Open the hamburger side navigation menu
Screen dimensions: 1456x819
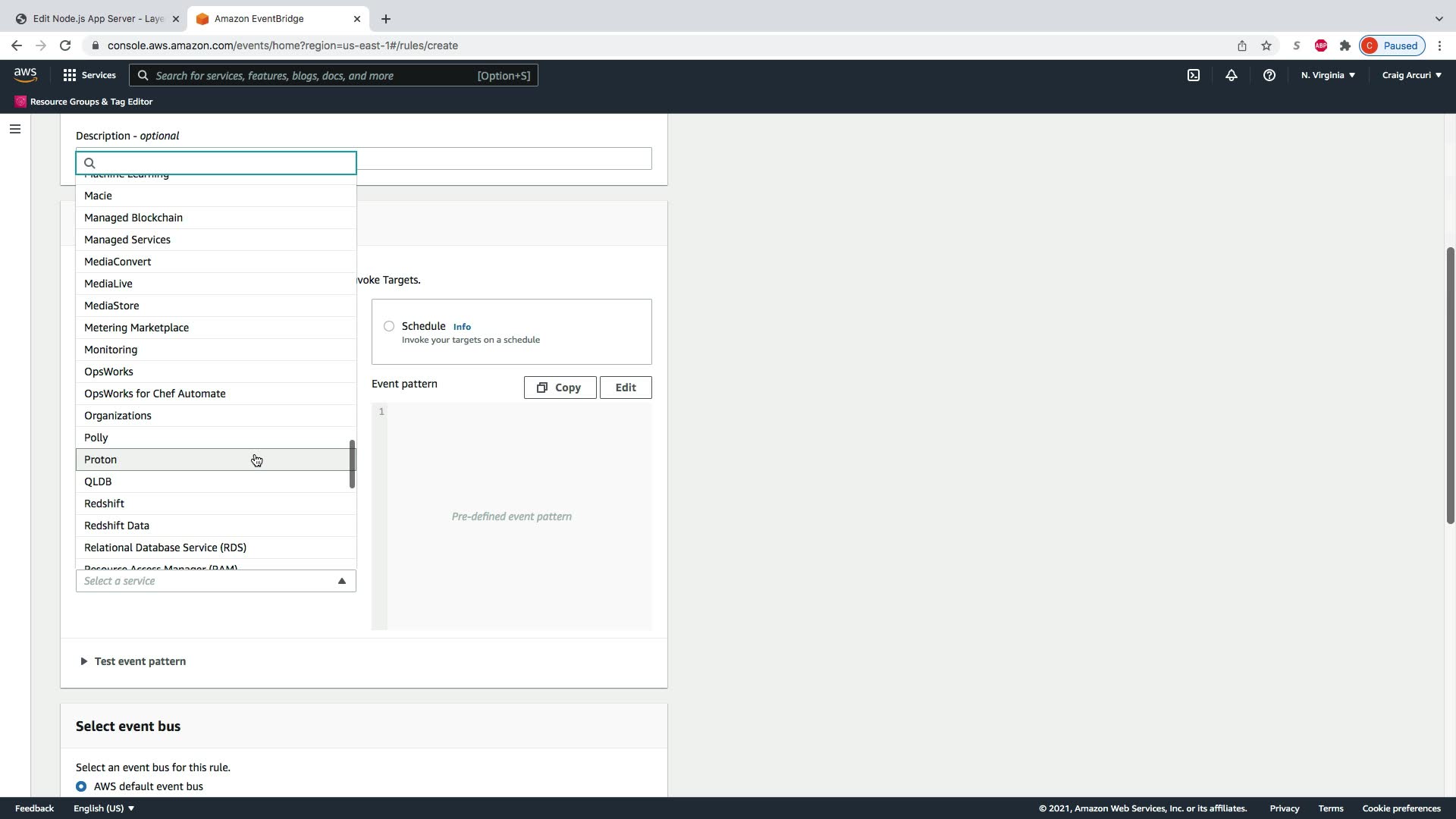14,129
